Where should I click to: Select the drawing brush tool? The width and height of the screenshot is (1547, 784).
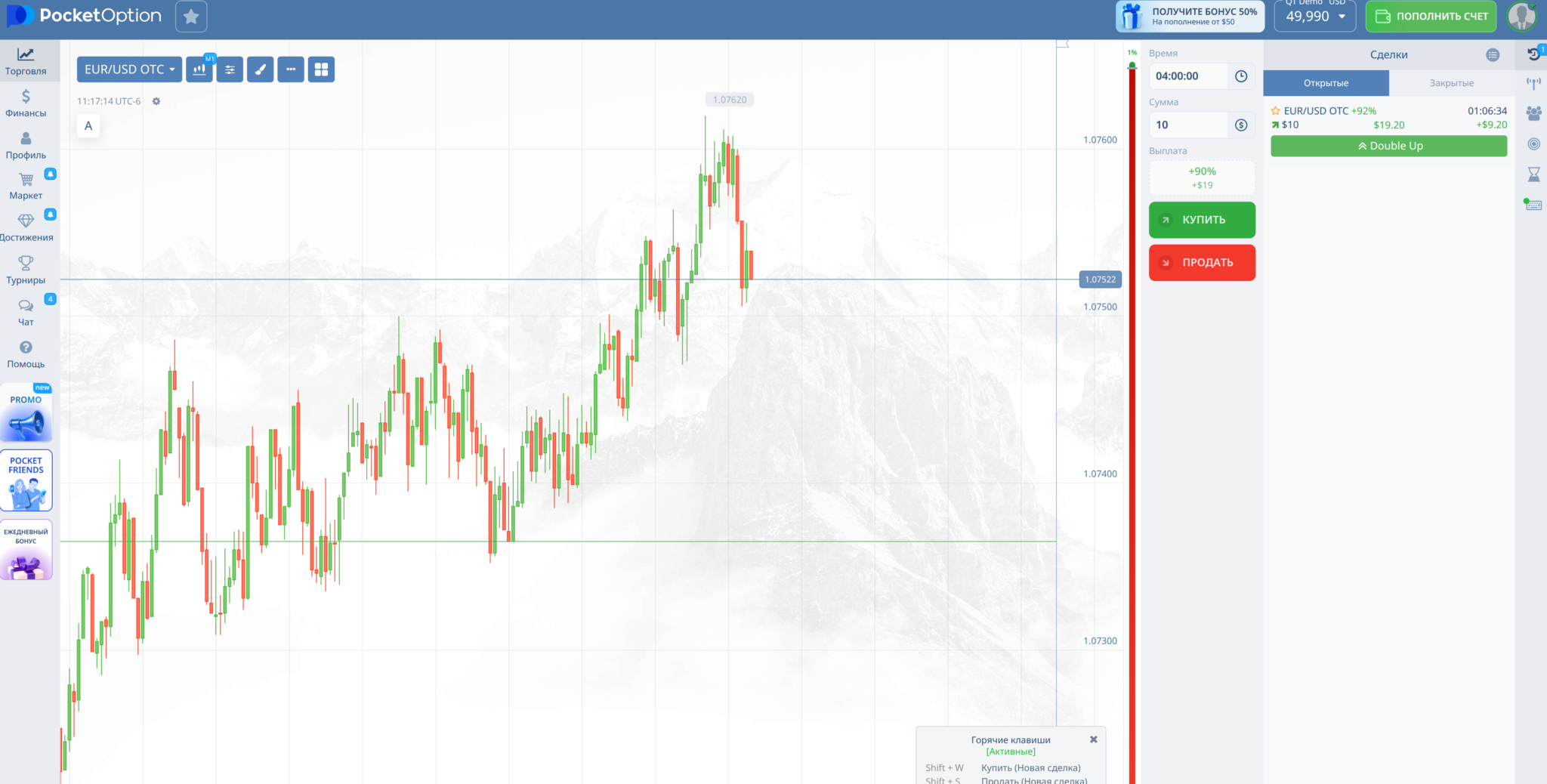point(260,69)
